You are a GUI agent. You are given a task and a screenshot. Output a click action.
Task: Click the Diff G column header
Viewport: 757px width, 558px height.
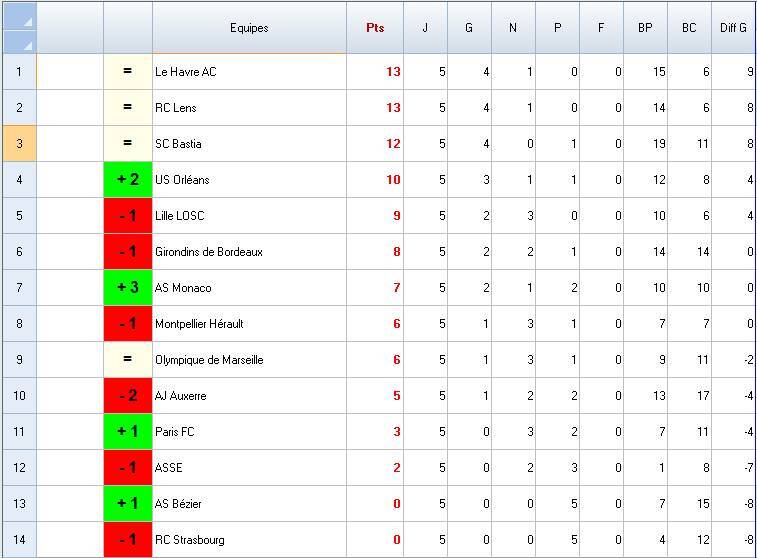(x=733, y=28)
